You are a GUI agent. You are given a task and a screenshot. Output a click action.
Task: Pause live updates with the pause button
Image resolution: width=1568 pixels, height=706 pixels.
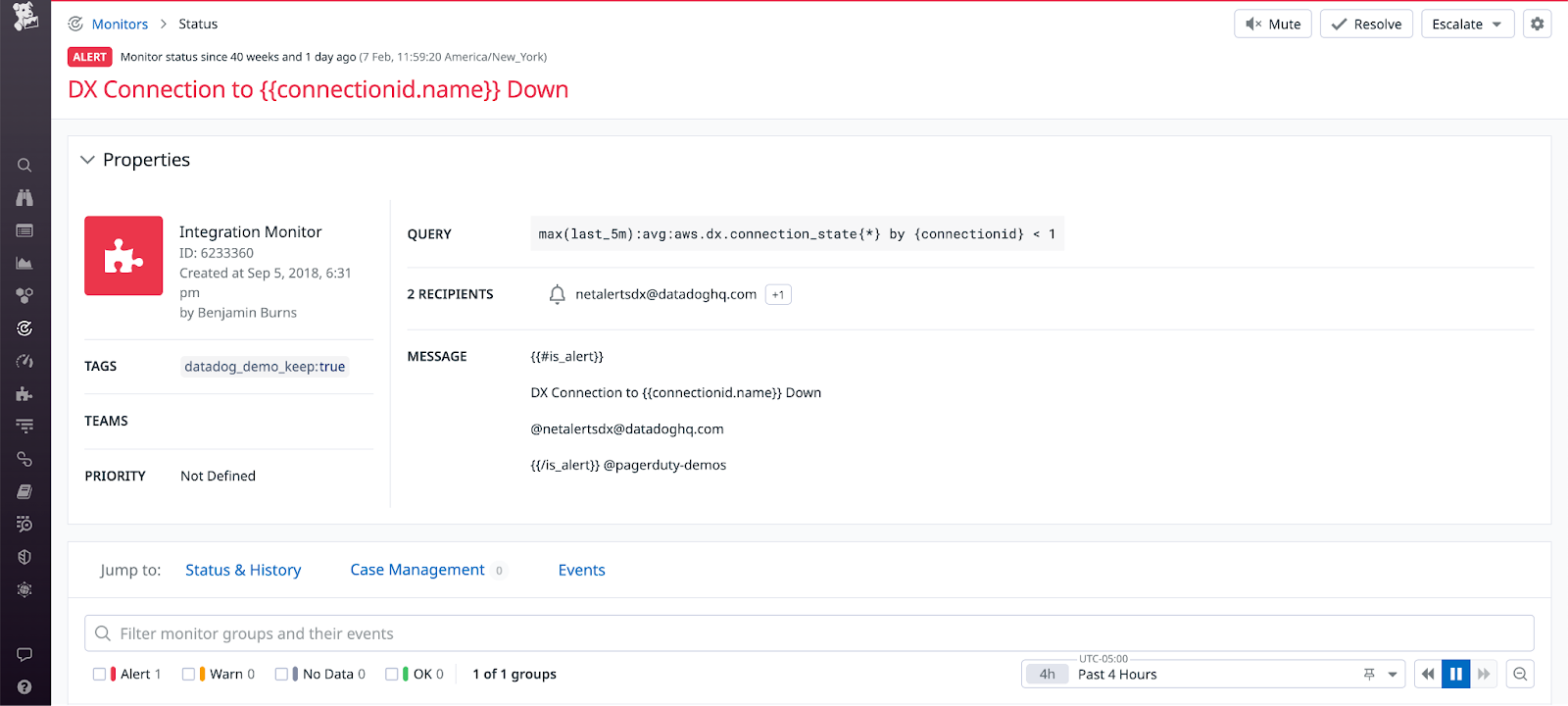pyautogui.click(x=1455, y=674)
